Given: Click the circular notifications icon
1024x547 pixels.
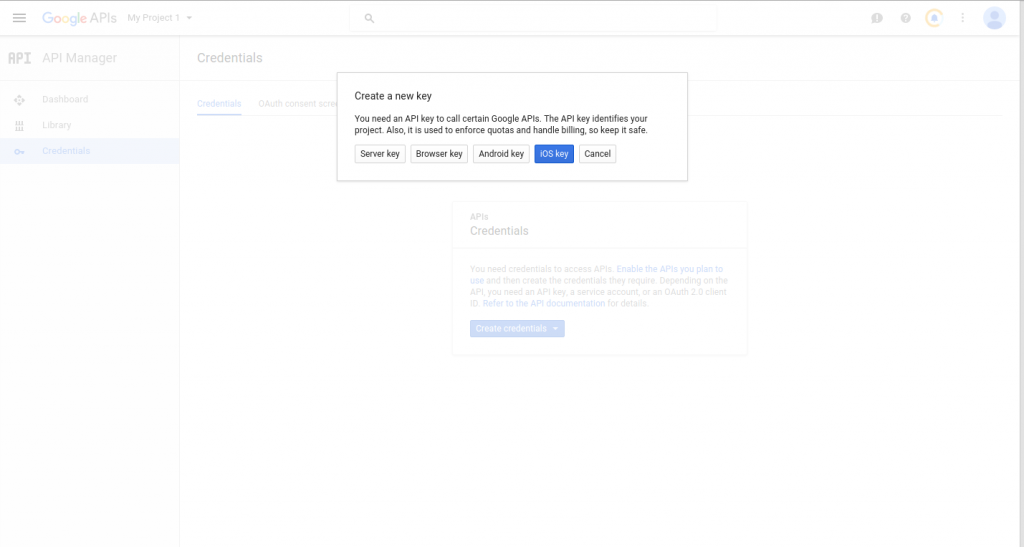Looking at the screenshot, I should point(934,18).
